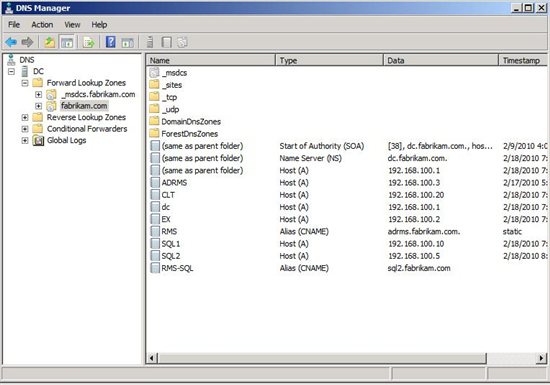550x385 pixels.
Task: Select the DNS root node icon
Action: [11, 60]
